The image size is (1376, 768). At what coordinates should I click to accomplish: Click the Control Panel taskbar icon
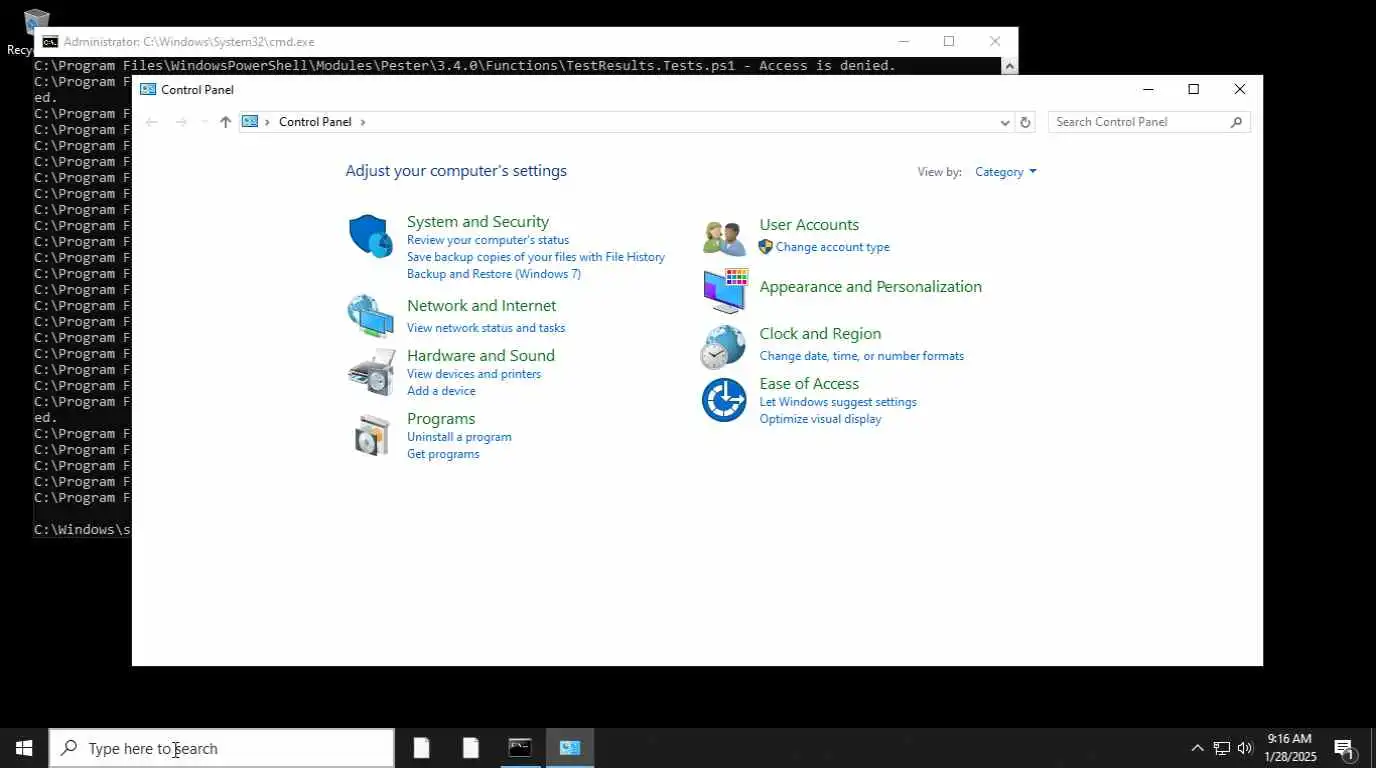(x=570, y=748)
